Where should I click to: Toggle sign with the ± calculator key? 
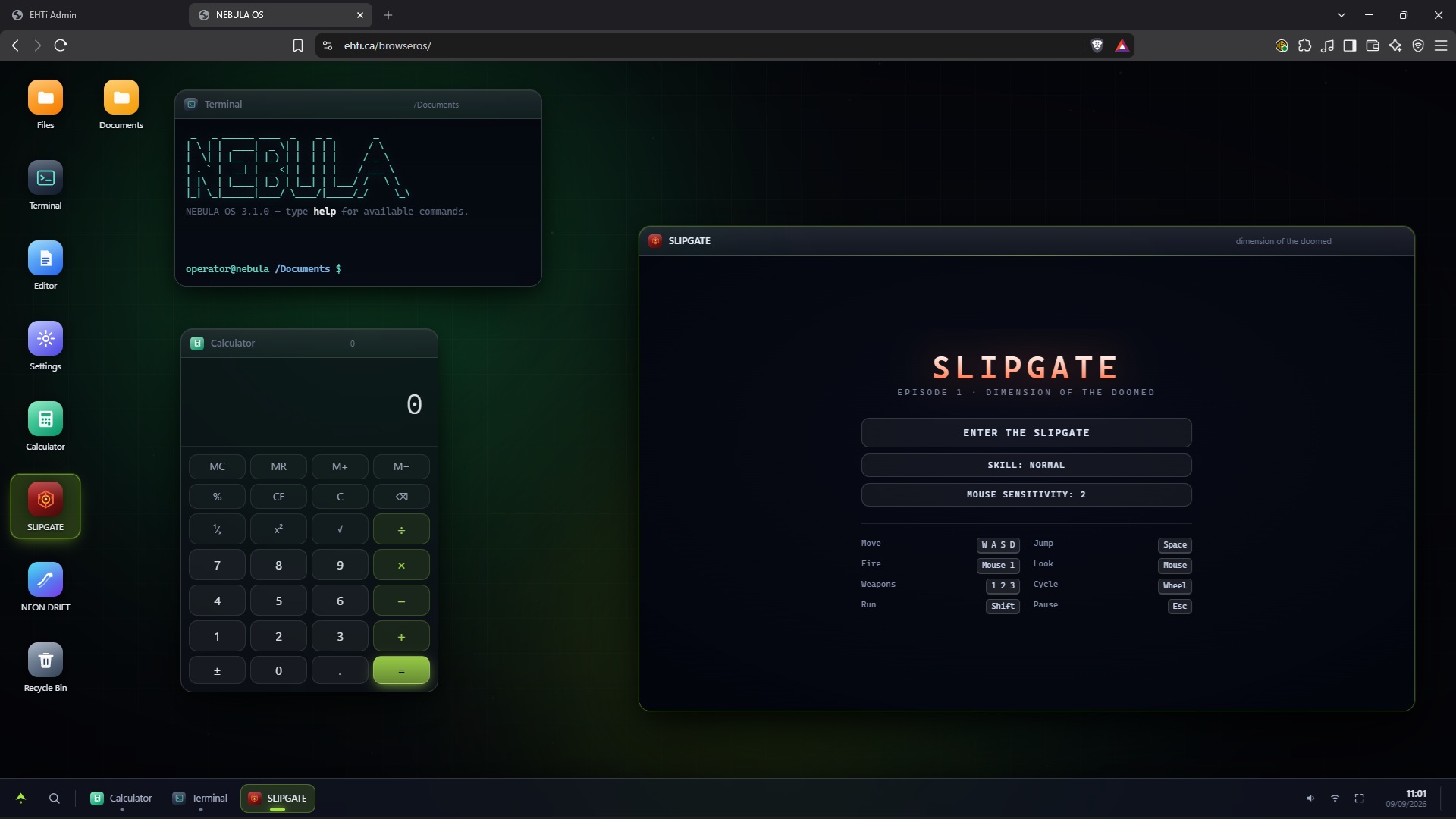point(217,670)
